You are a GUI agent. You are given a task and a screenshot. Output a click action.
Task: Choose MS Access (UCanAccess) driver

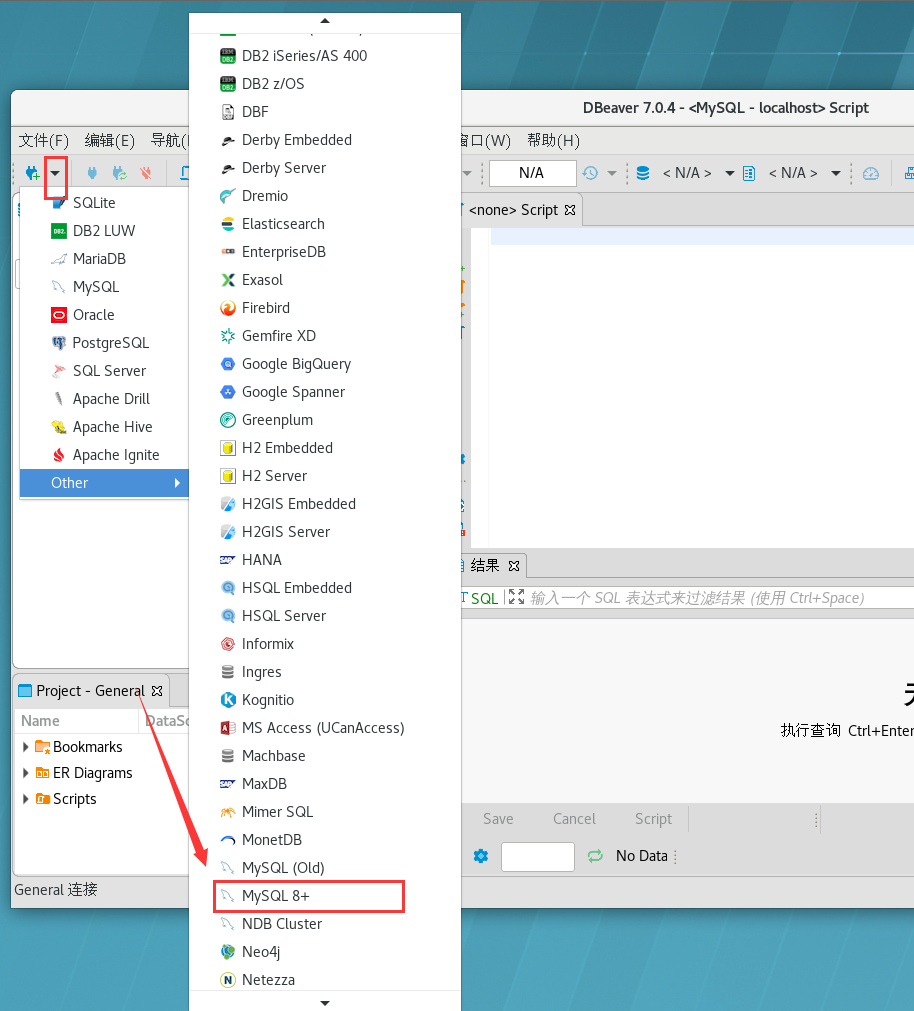325,728
